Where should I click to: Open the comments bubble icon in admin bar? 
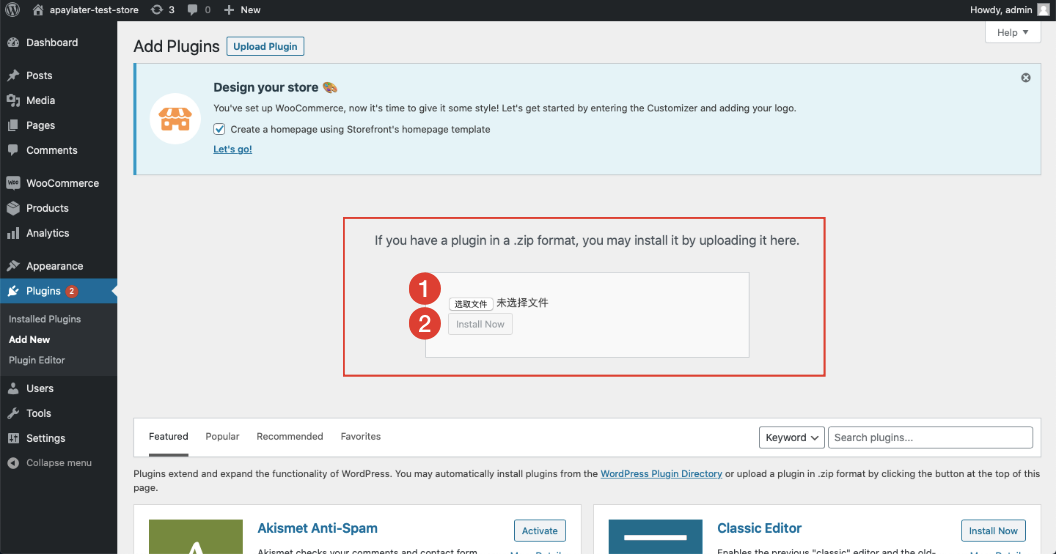pos(193,9)
